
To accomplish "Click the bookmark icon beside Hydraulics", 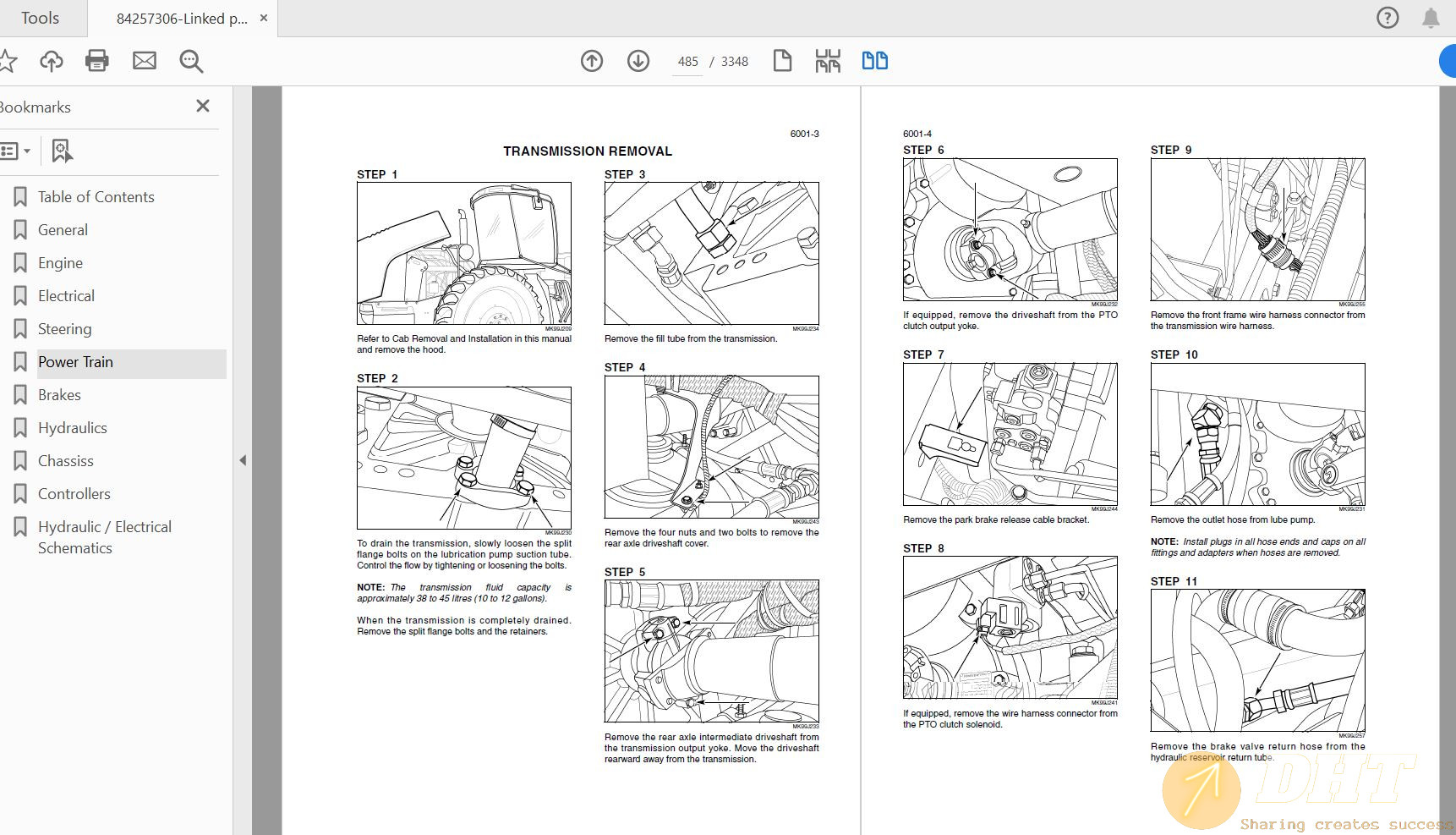I will [x=20, y=428].
